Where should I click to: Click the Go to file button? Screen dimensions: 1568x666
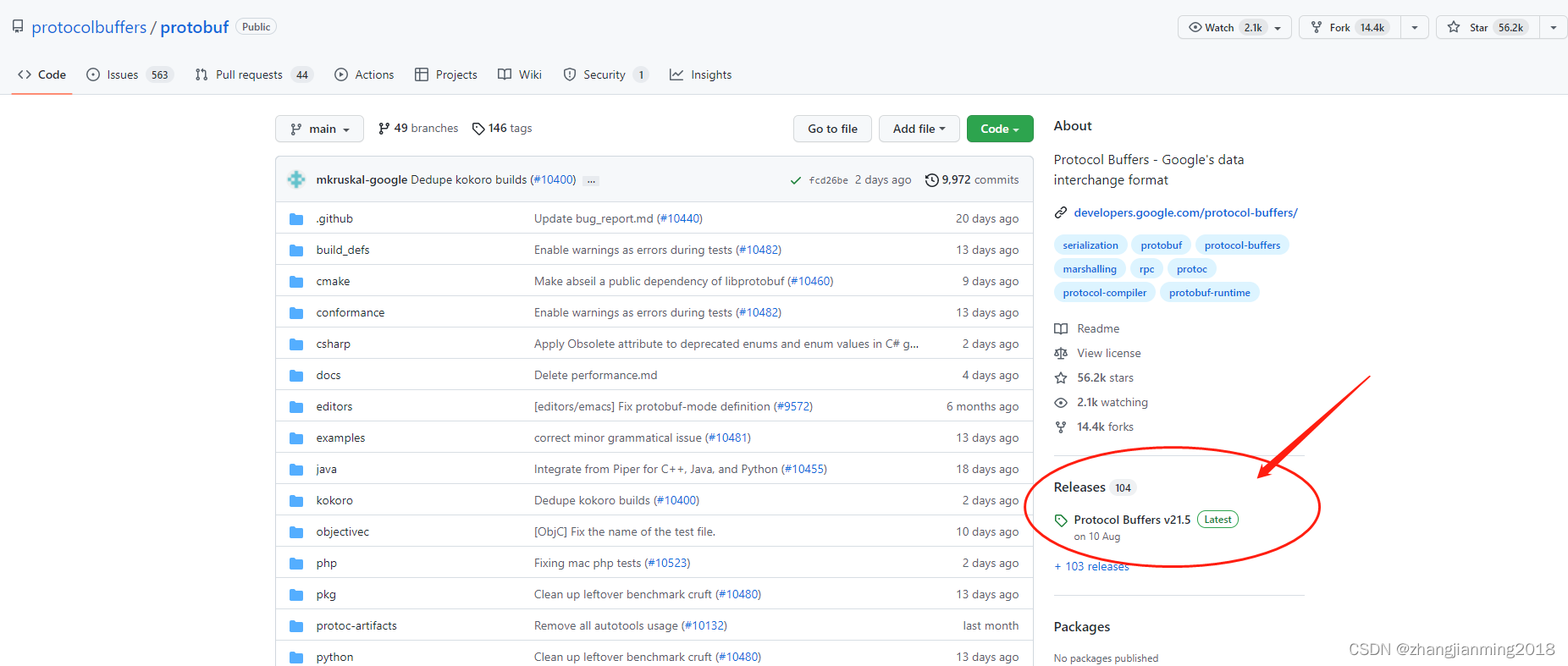pos(832,129)
